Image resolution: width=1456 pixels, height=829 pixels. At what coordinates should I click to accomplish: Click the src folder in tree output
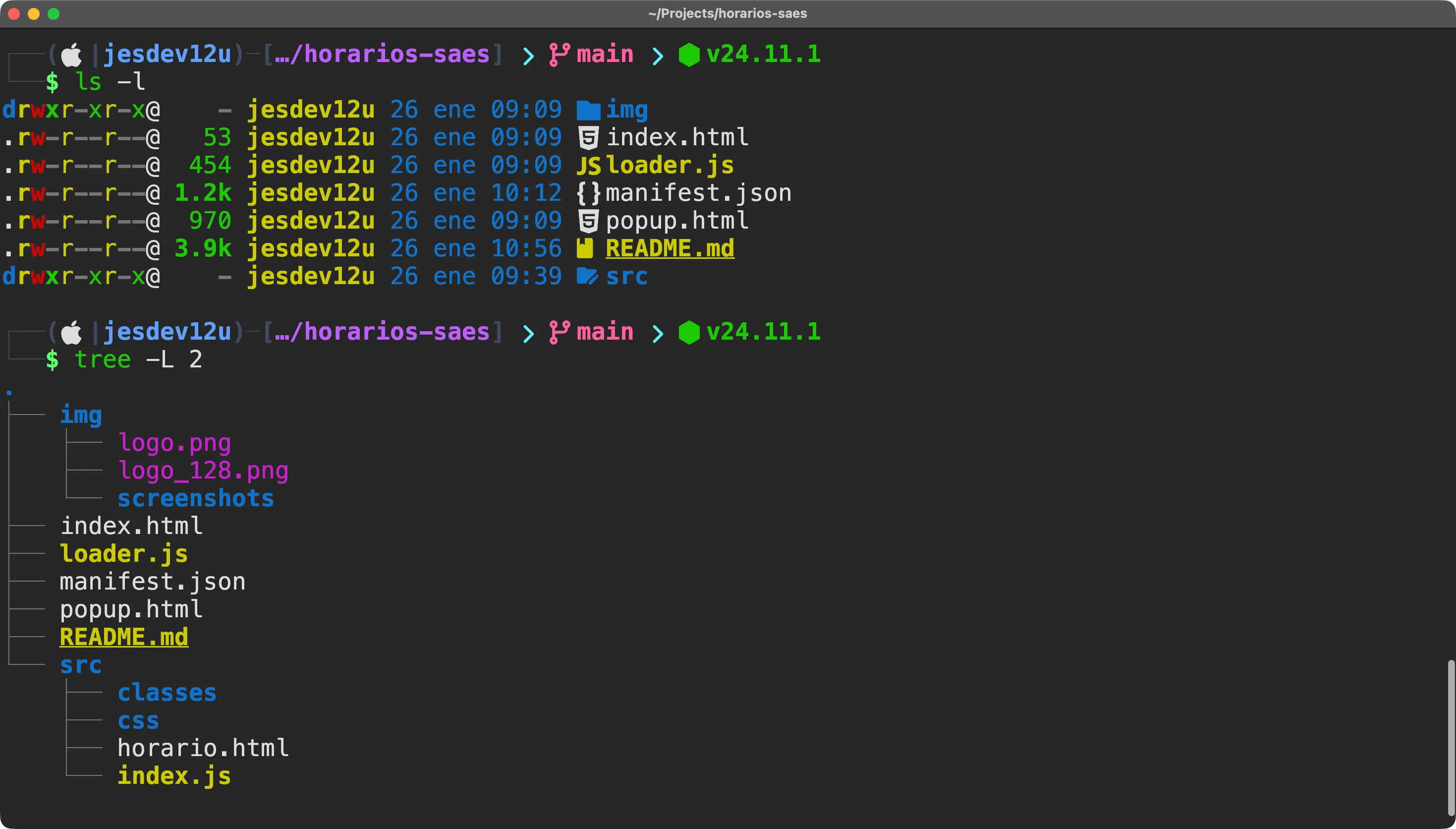pos(81,664)
